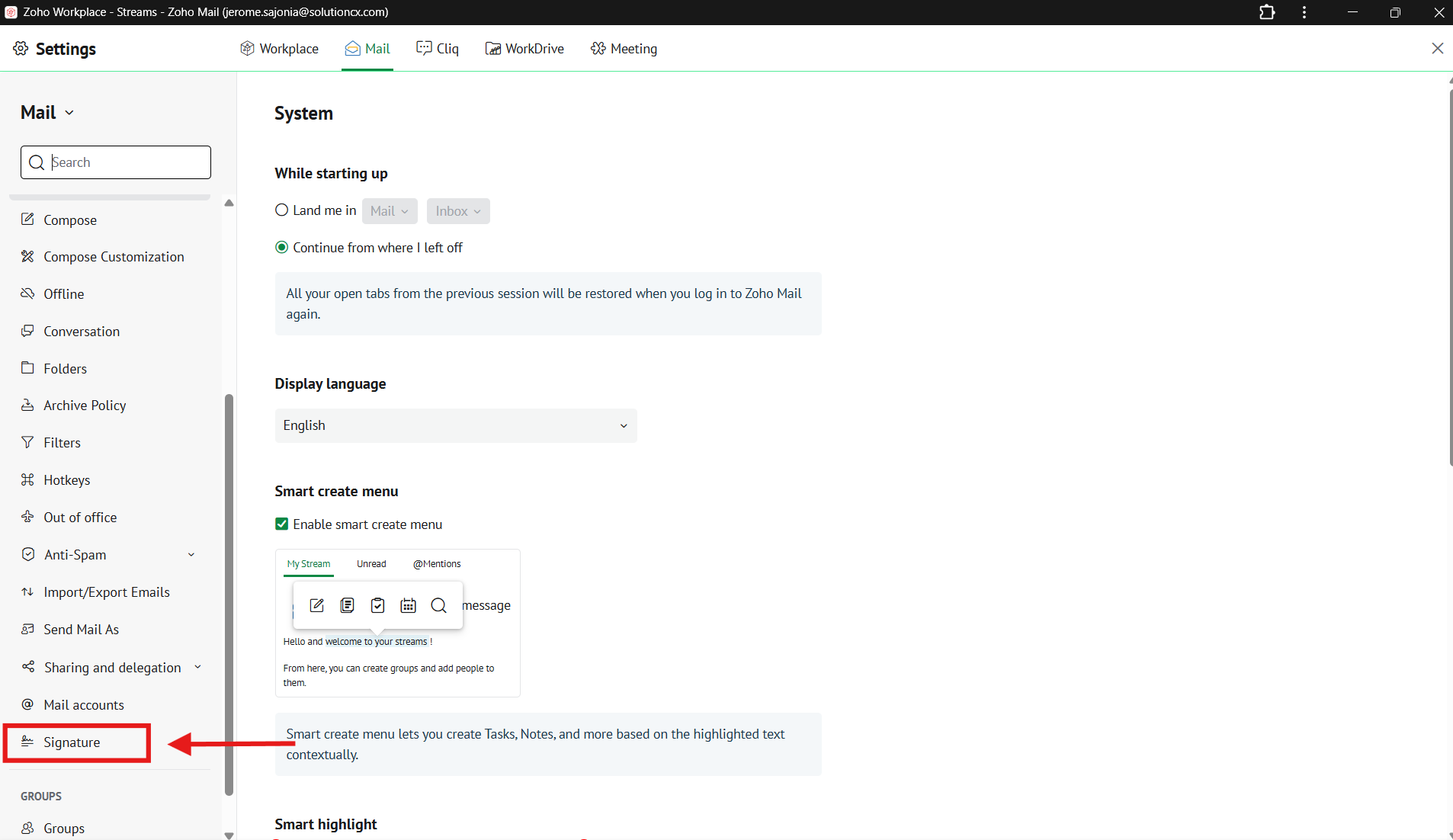Uncheck Enable smart create menu

click(282, 524)
